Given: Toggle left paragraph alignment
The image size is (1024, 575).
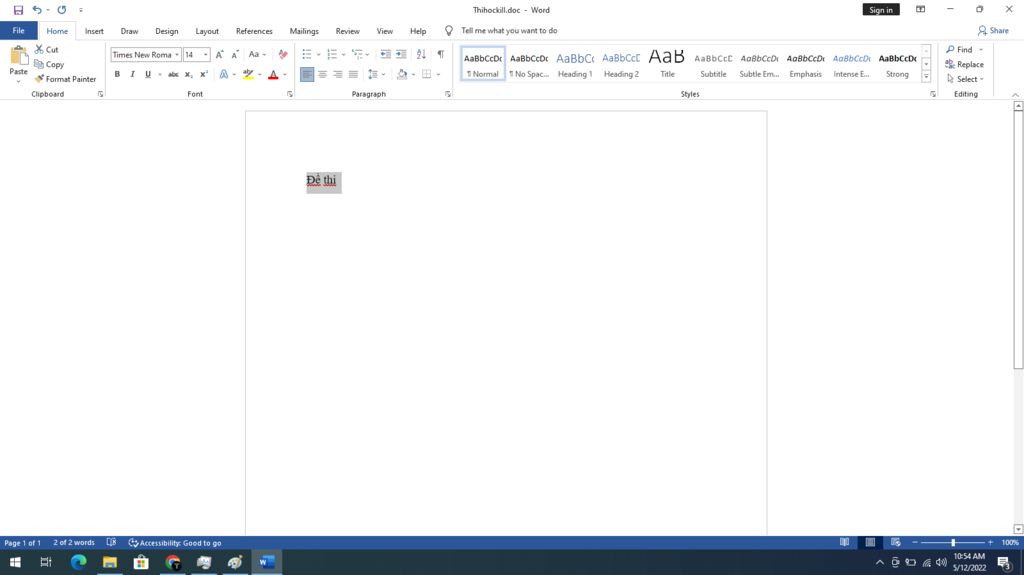Looking at the screenshot, I should (x=307, y=74).
